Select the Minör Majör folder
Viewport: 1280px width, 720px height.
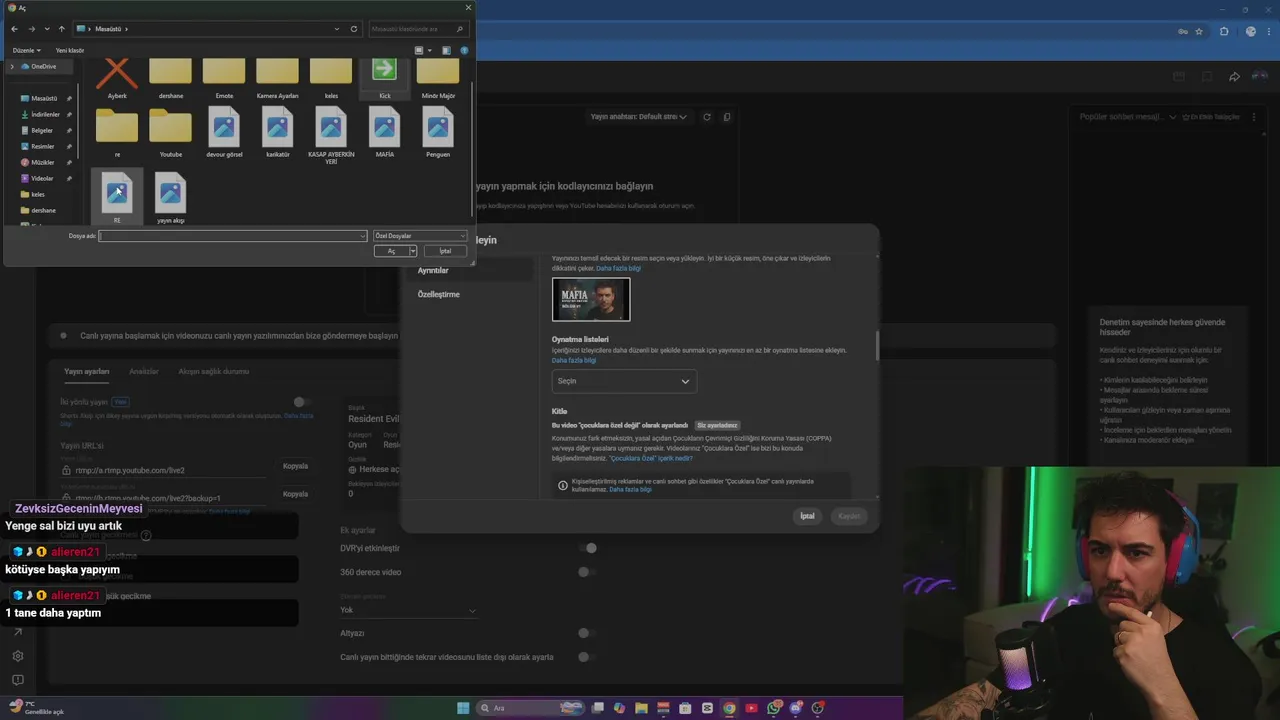click(438, 77)
